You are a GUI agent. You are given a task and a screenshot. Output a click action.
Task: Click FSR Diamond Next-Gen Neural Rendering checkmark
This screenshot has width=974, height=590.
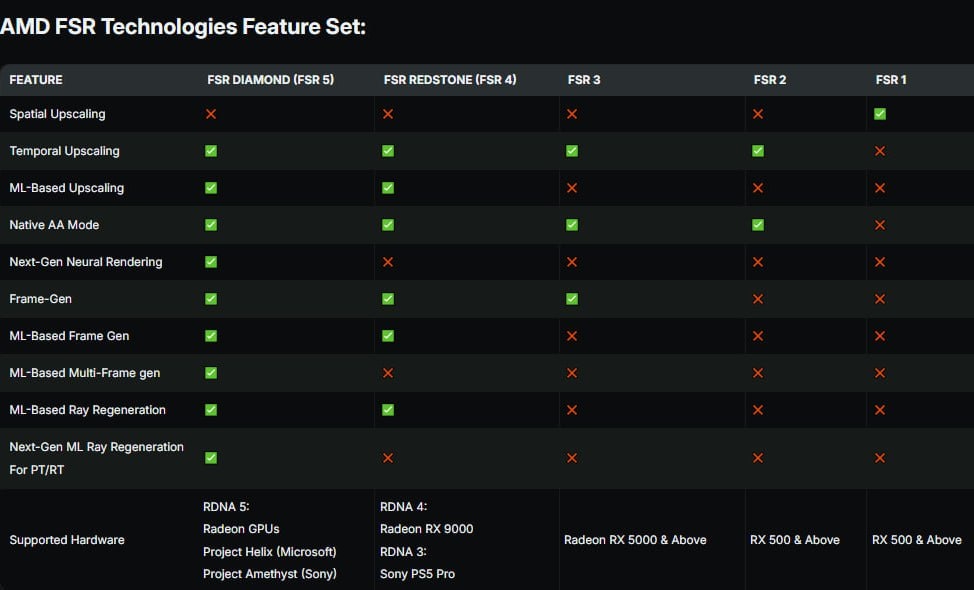211,262
